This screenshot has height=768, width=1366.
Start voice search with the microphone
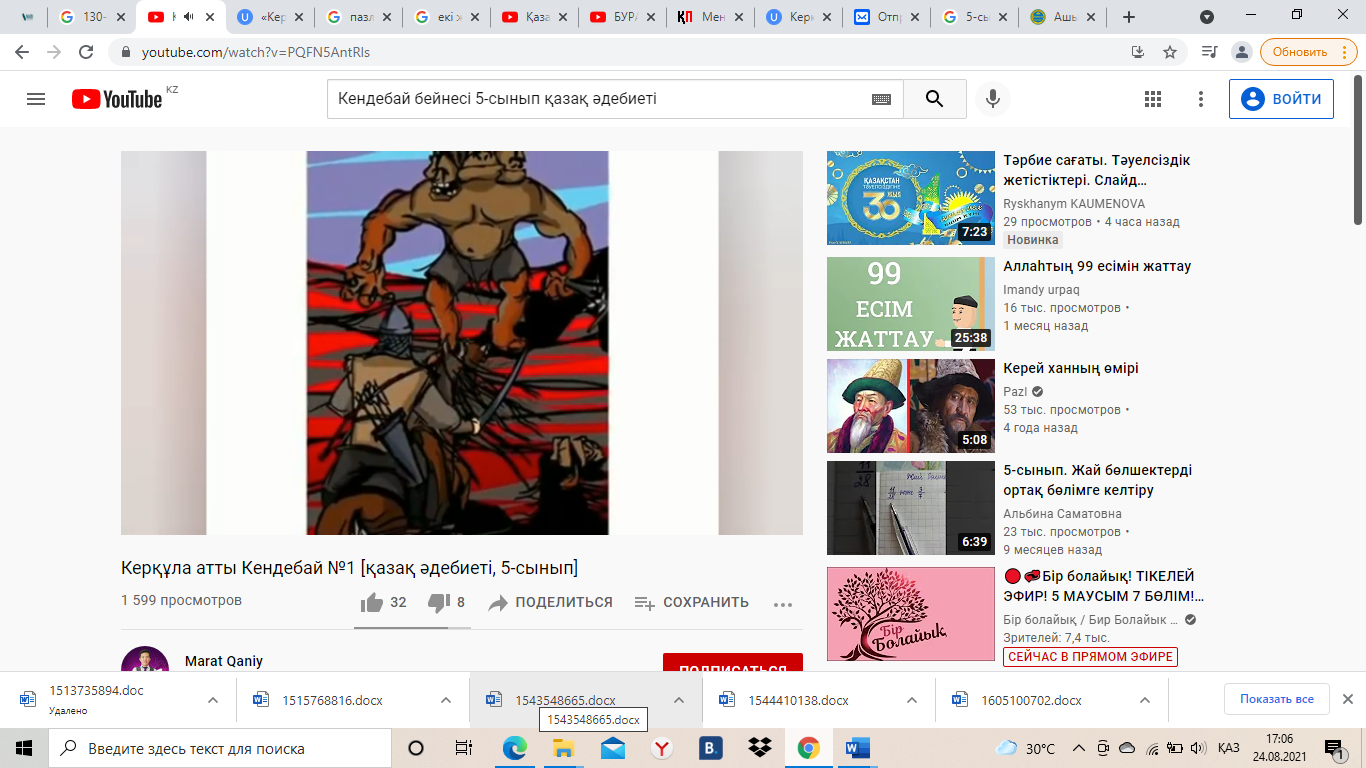[993, 99]
